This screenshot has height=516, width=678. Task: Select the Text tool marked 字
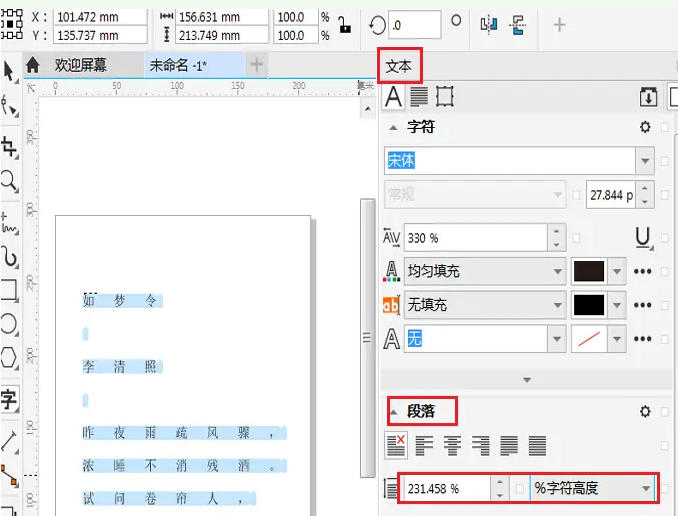click(x=9, y=399)
